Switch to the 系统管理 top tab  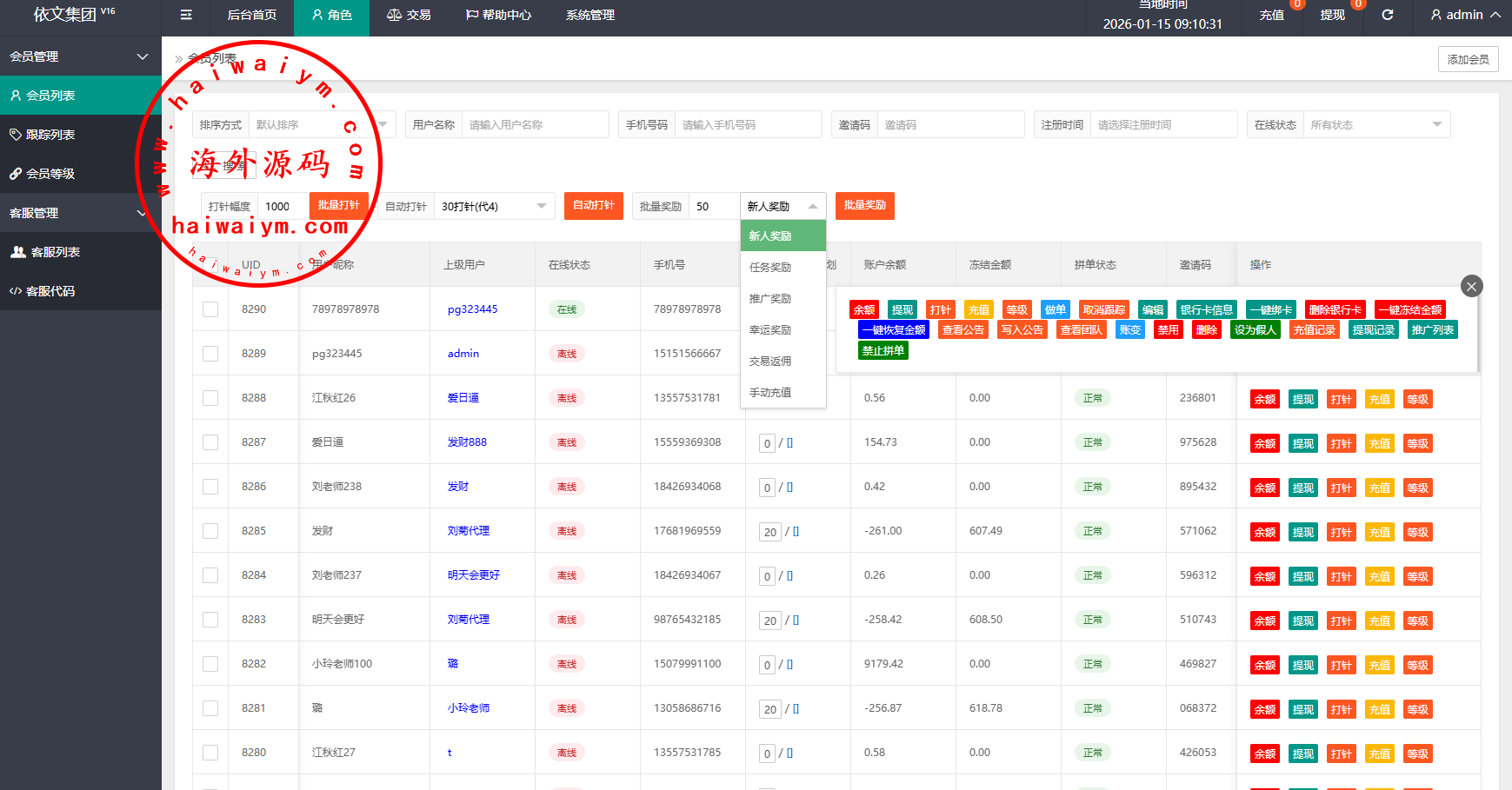pos(590,15)
